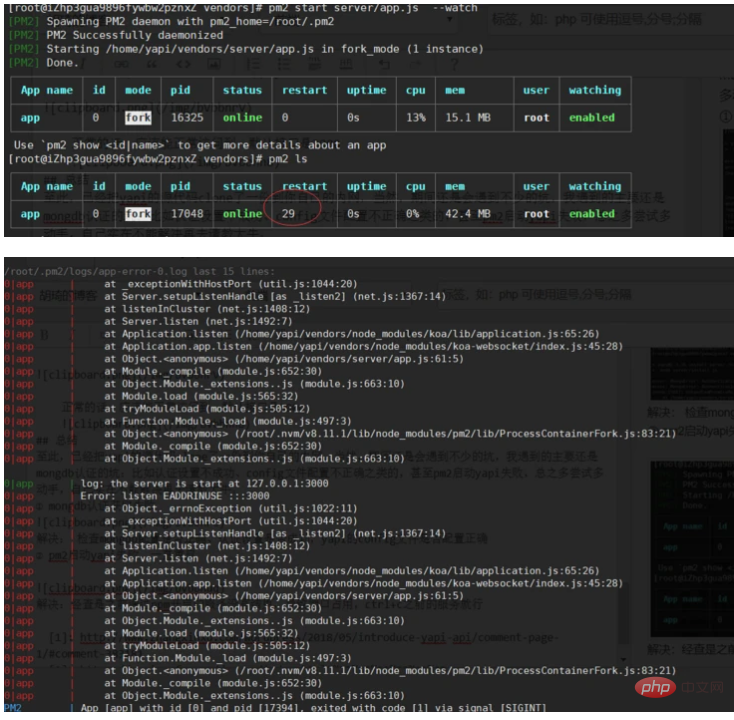Select the mem value 42.4 MB
This screenshot has width=734, height=720.
468,214
